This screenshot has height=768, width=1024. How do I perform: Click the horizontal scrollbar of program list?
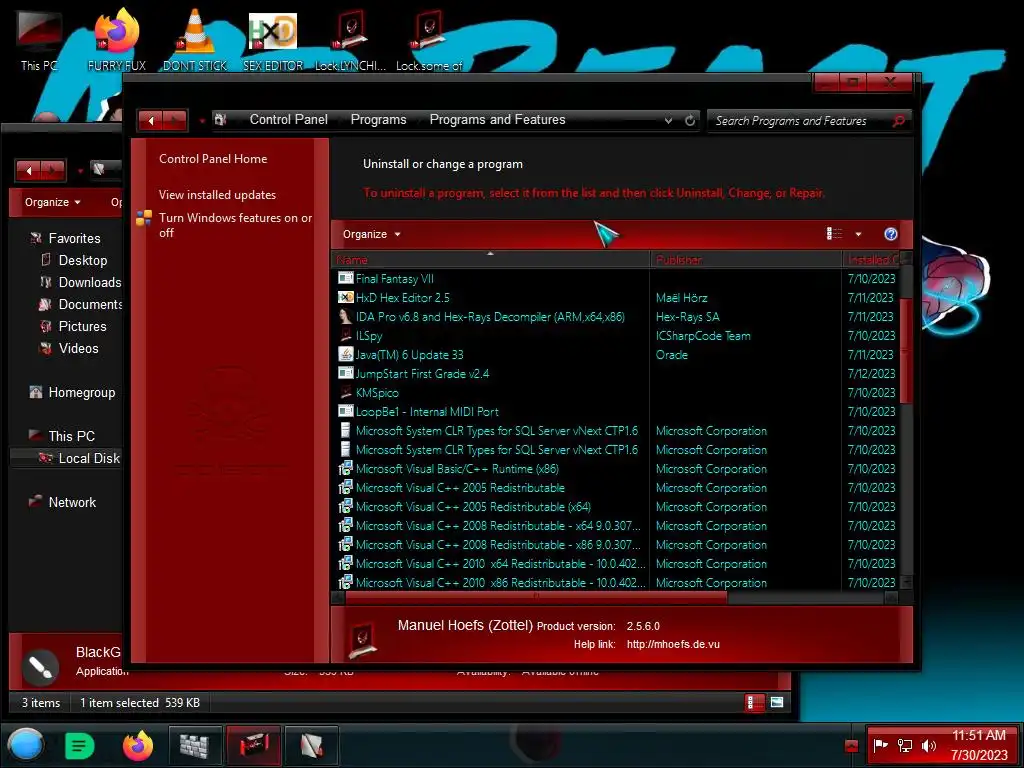tap(536, 597)
